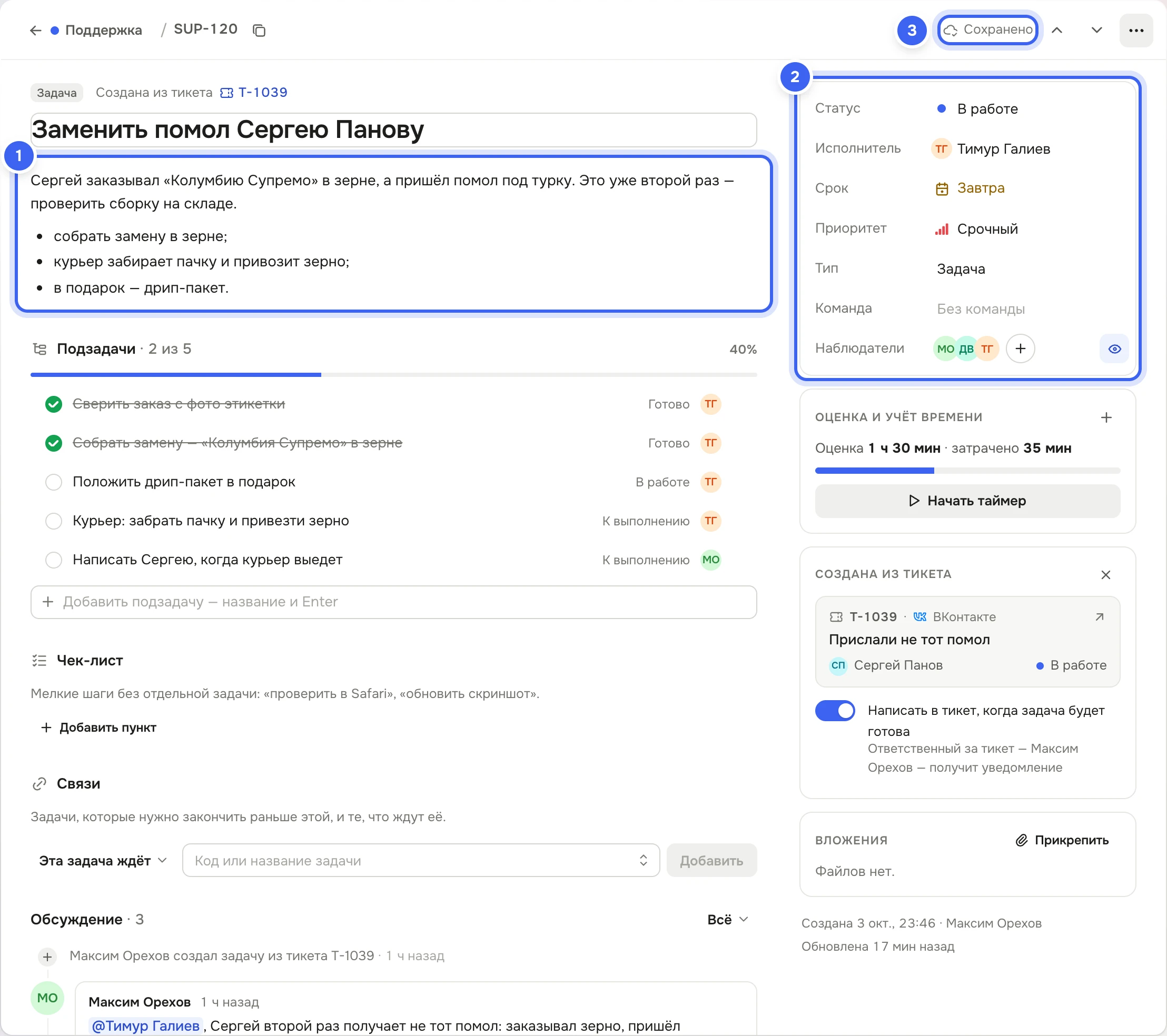Close the 'Создана из тикета' panel
This screenshot has width=1167, height=1036.
click(x=1105, y=574)
